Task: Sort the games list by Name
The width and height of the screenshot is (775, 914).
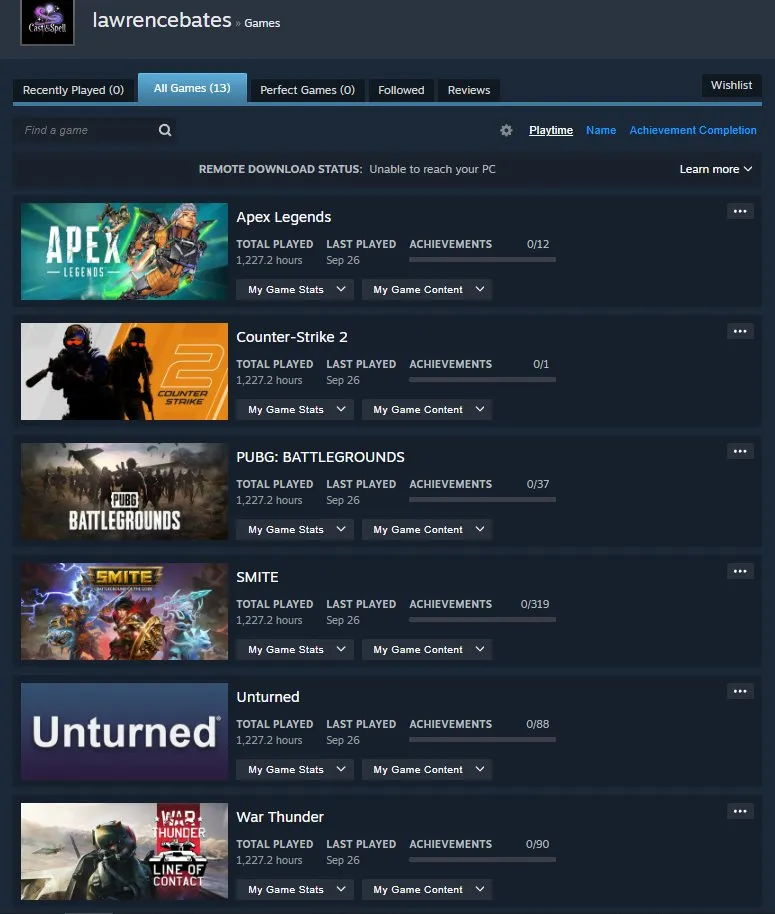Action: coord(601,130)
